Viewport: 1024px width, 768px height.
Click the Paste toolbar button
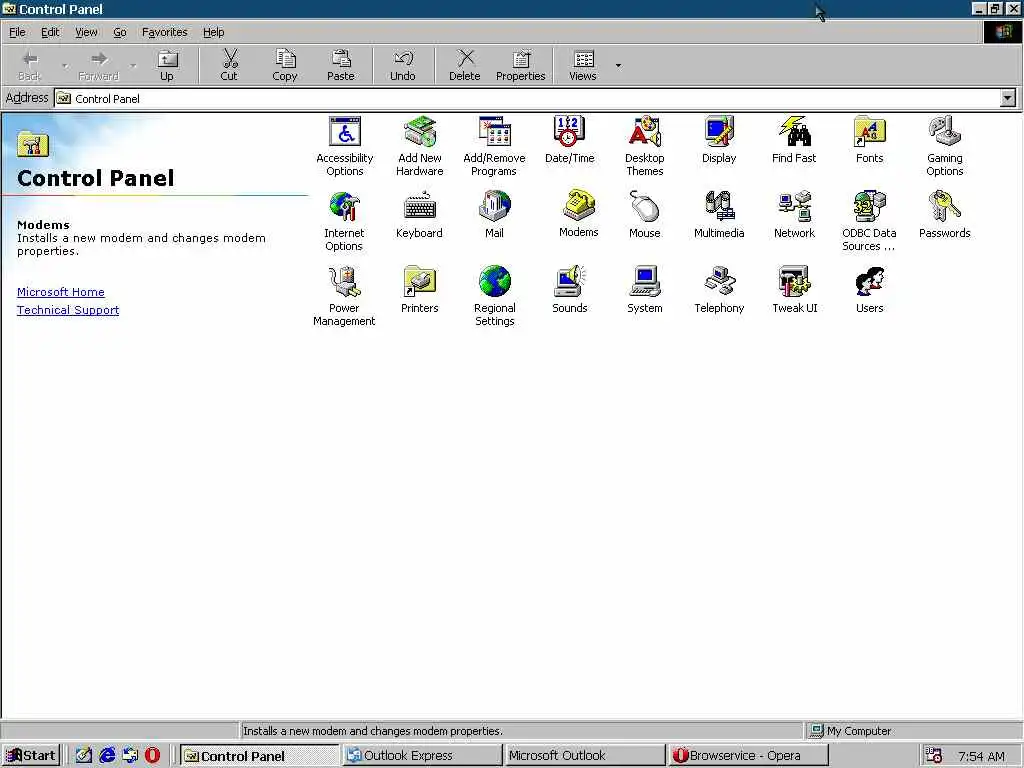click(x=340, y=65)
